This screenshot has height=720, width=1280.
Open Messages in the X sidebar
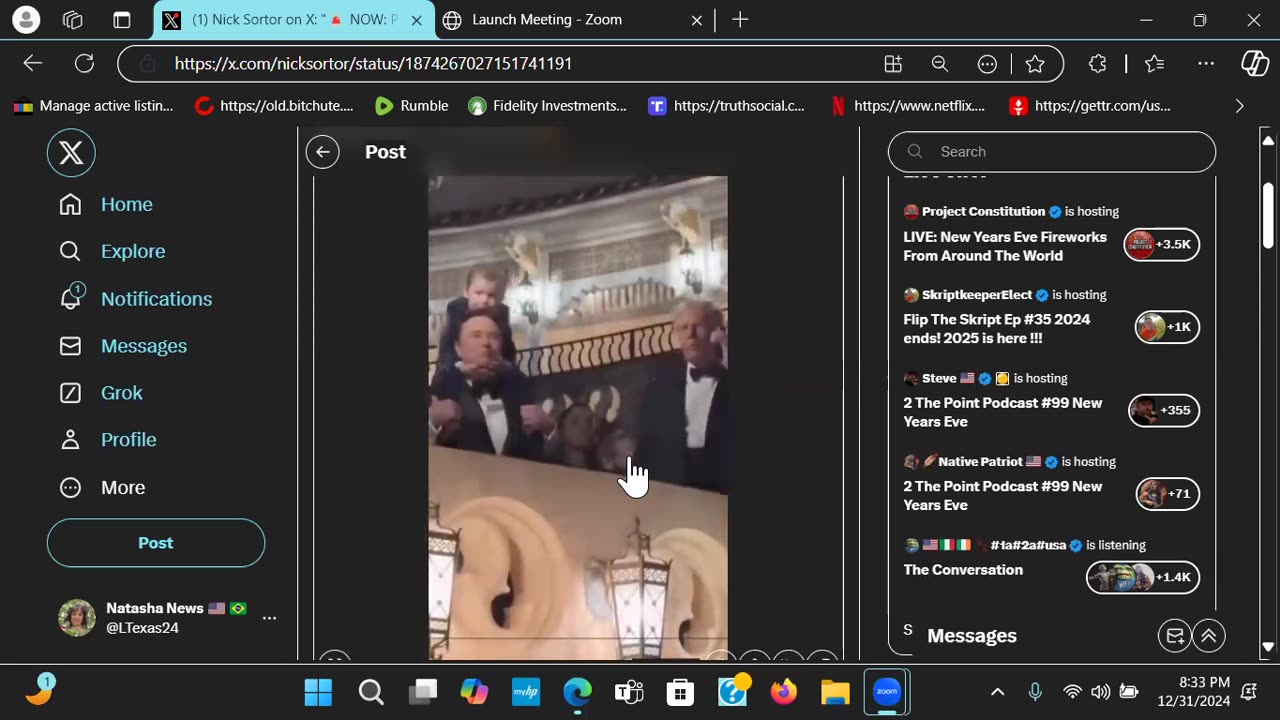123,346
